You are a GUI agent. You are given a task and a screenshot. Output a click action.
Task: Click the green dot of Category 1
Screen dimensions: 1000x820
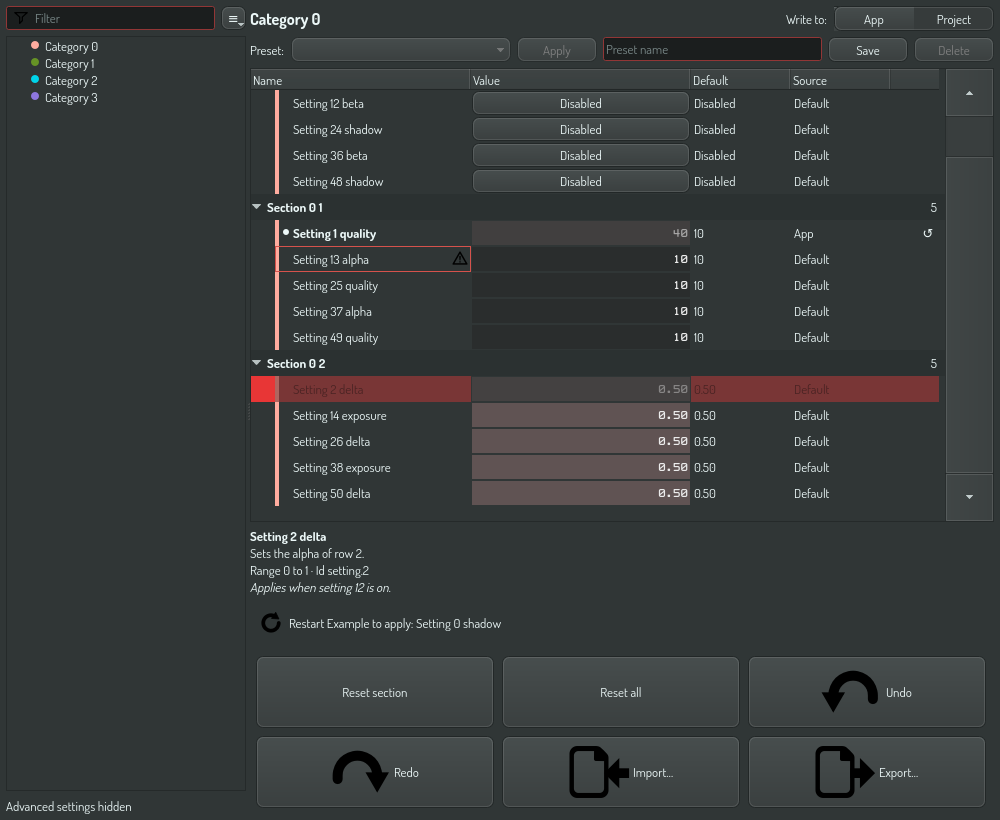pos(35,62)
